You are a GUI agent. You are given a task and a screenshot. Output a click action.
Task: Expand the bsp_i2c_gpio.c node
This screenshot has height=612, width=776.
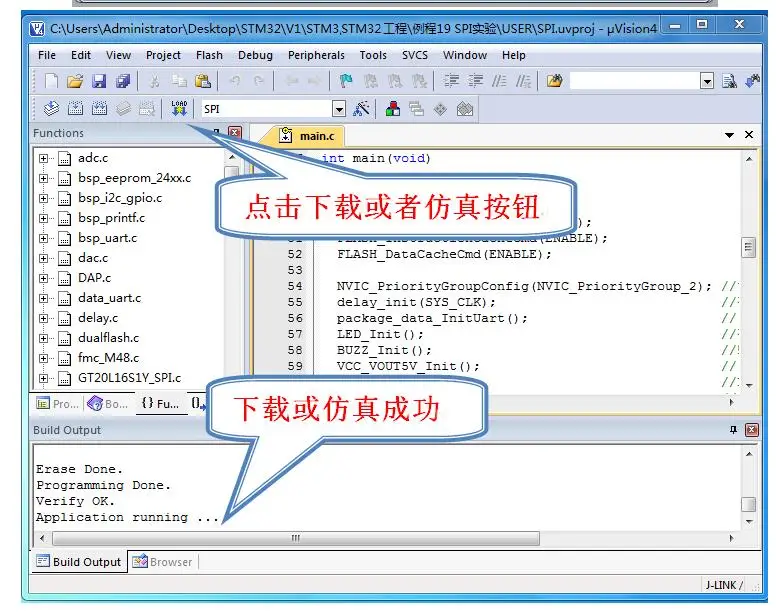point(44,198)
